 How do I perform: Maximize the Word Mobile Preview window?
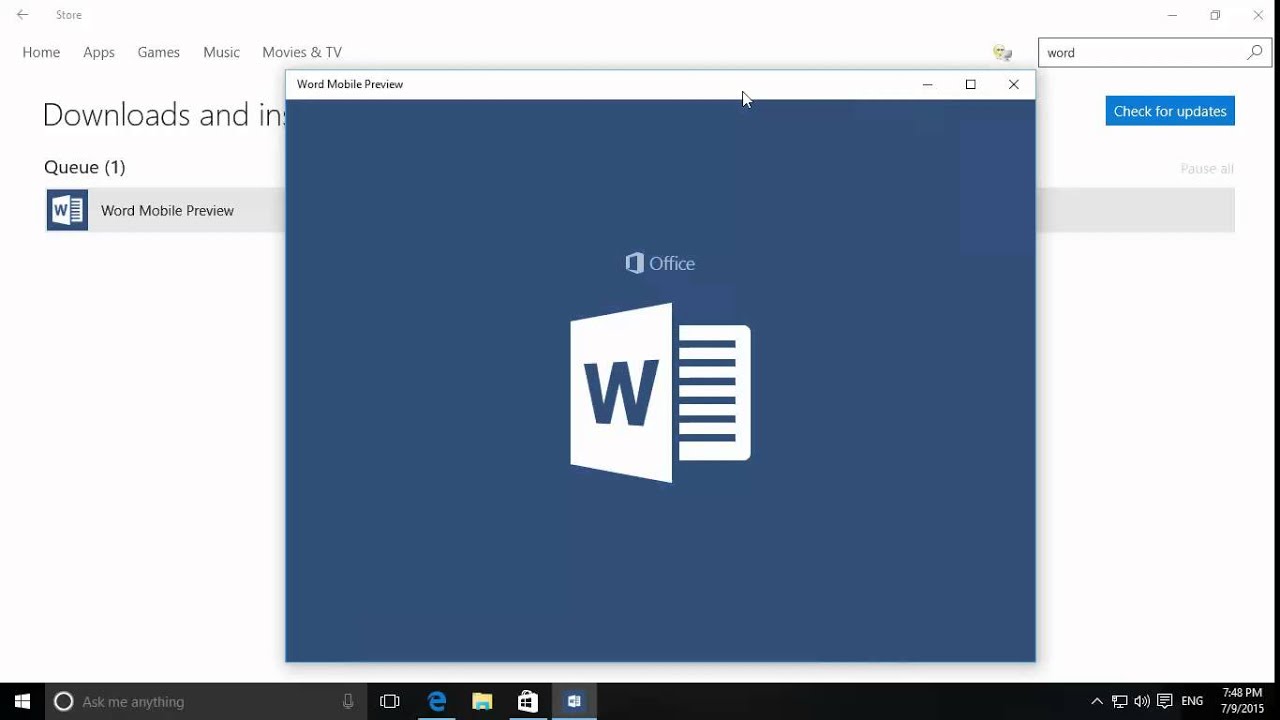pyautogui.click(x=970, y=84)
